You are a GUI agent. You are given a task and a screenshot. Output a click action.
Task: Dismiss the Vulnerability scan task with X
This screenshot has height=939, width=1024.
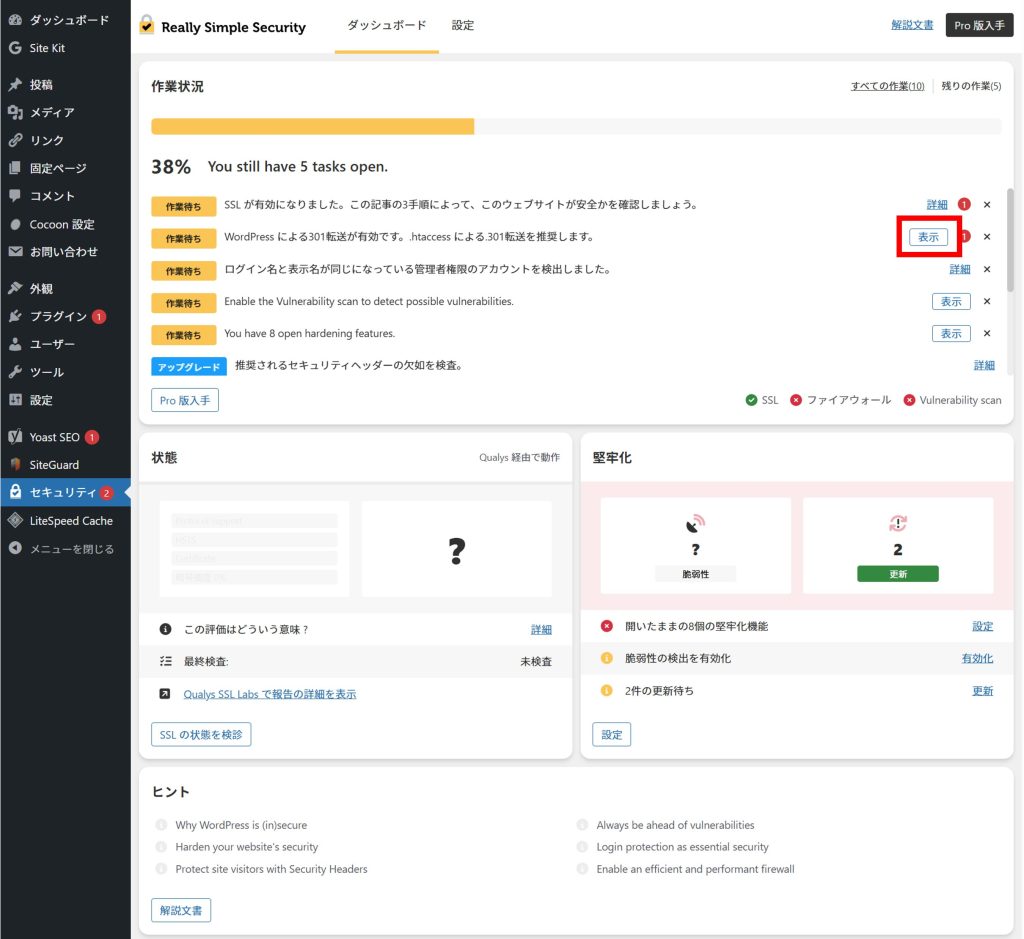tap(987, 301)
